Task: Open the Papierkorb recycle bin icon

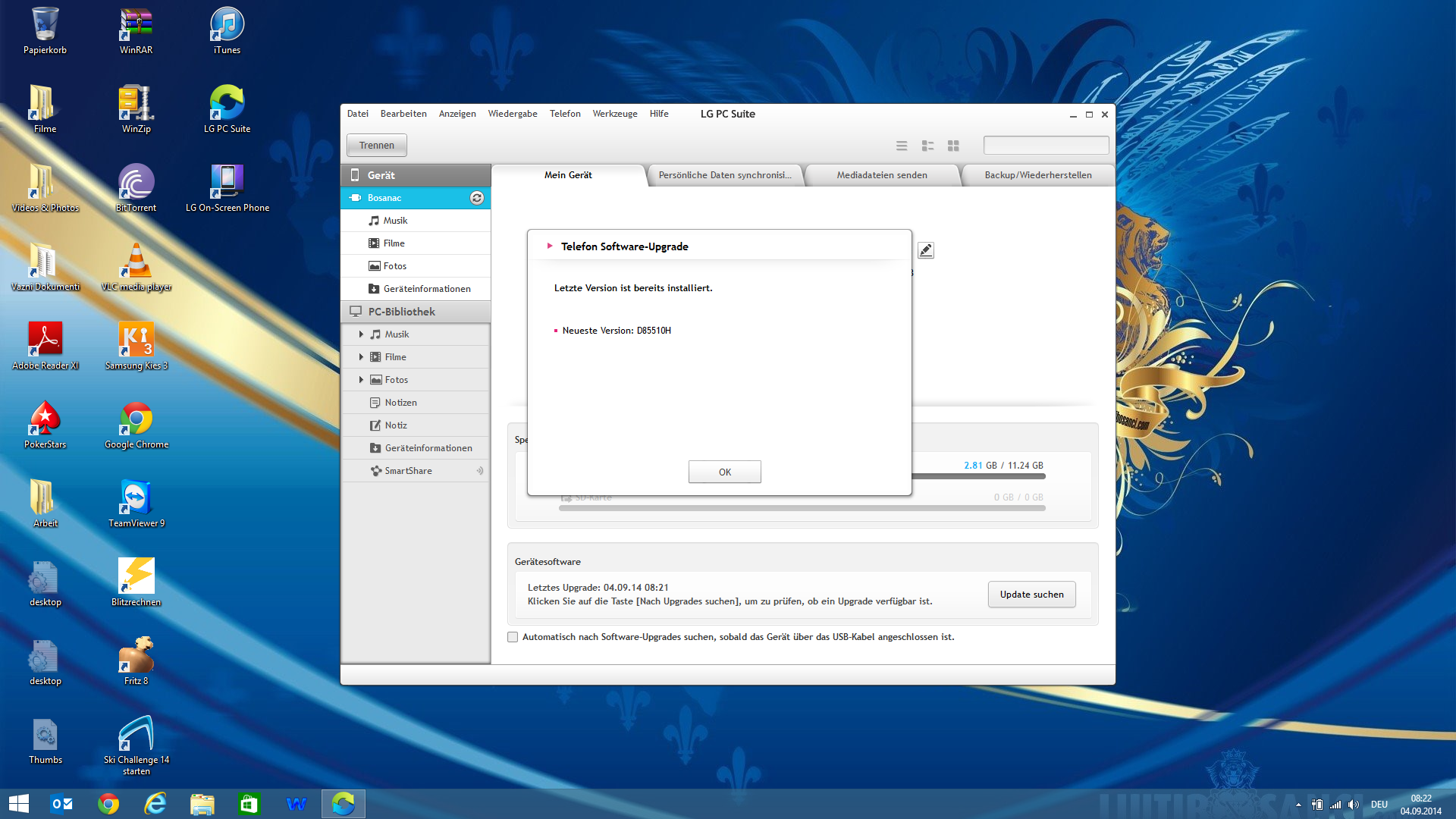Action: click(x=45, y=31)
